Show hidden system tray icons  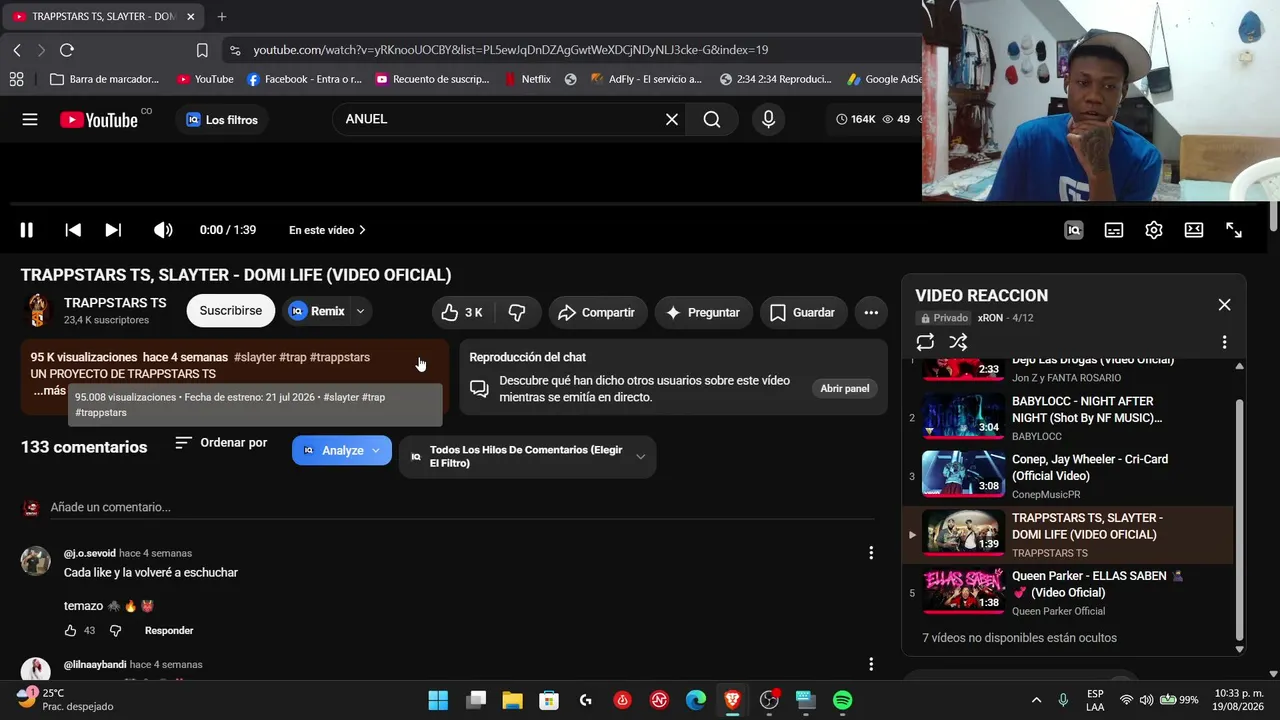[1036, 700]
